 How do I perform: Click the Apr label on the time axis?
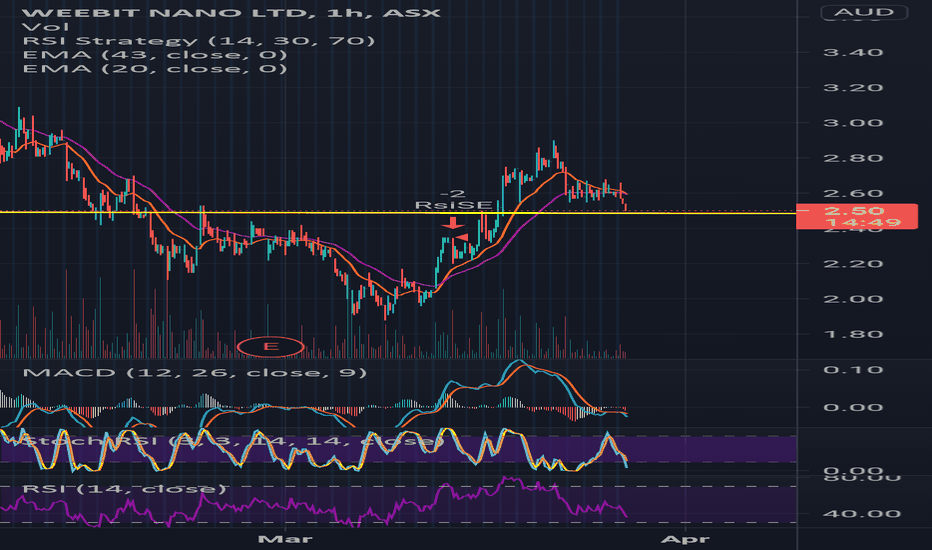tap(685, 539)
